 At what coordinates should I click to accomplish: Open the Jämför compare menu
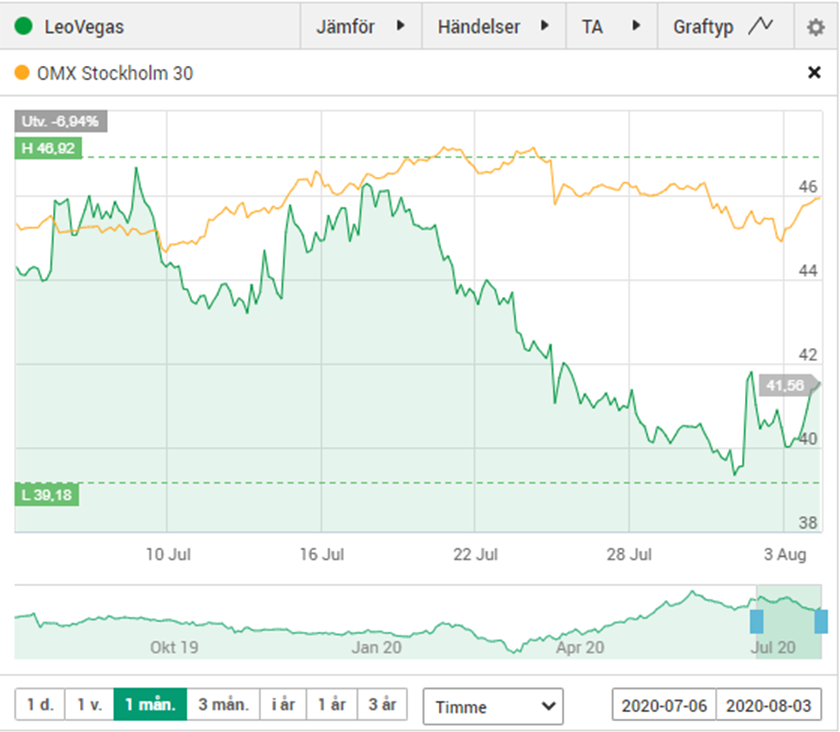point(361,26)
